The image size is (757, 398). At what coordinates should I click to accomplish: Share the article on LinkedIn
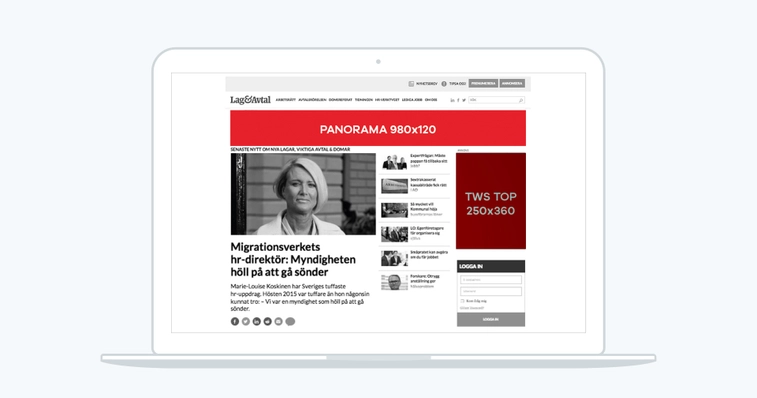point(256,321)
